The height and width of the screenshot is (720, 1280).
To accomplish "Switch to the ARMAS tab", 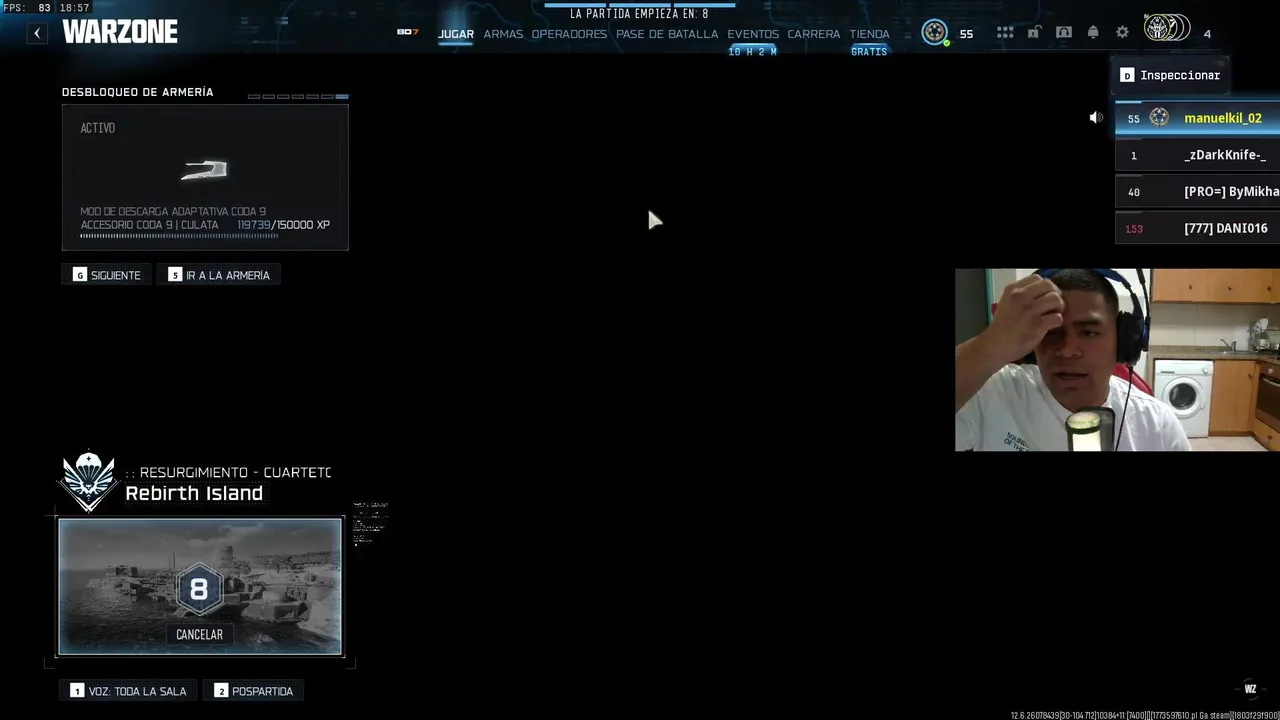I will pos(503,34).
